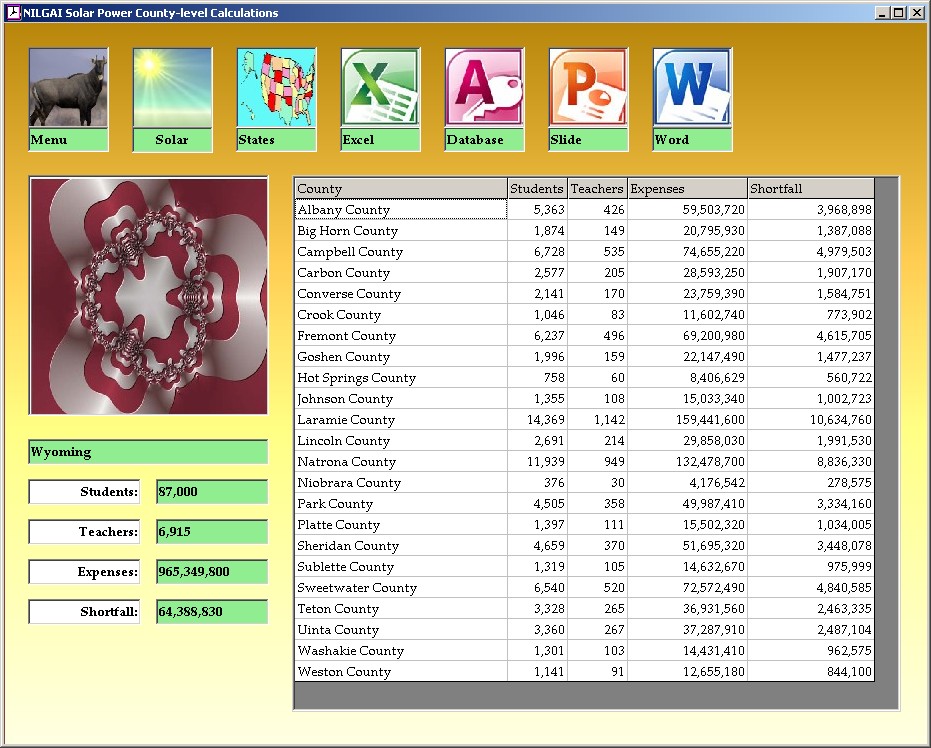Click the Shortfall column header

[810, 189]
